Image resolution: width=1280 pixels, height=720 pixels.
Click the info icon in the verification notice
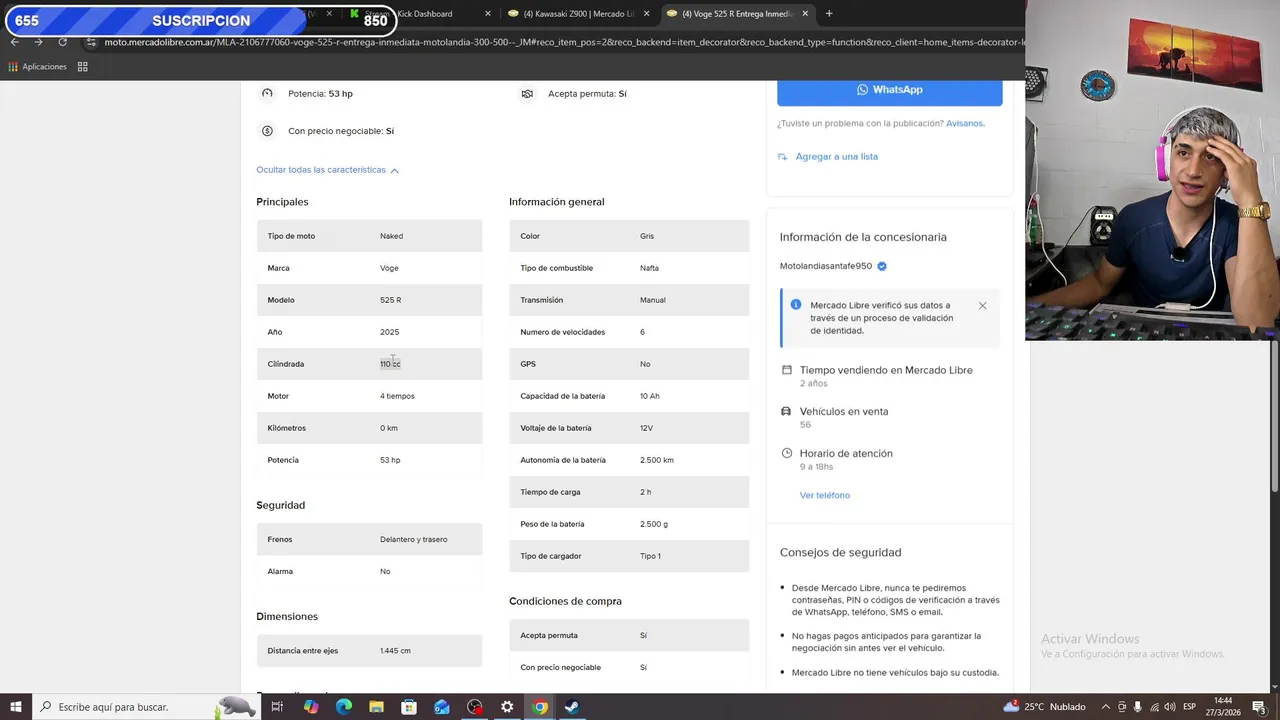pyautogui.click(x=796, y=305)
